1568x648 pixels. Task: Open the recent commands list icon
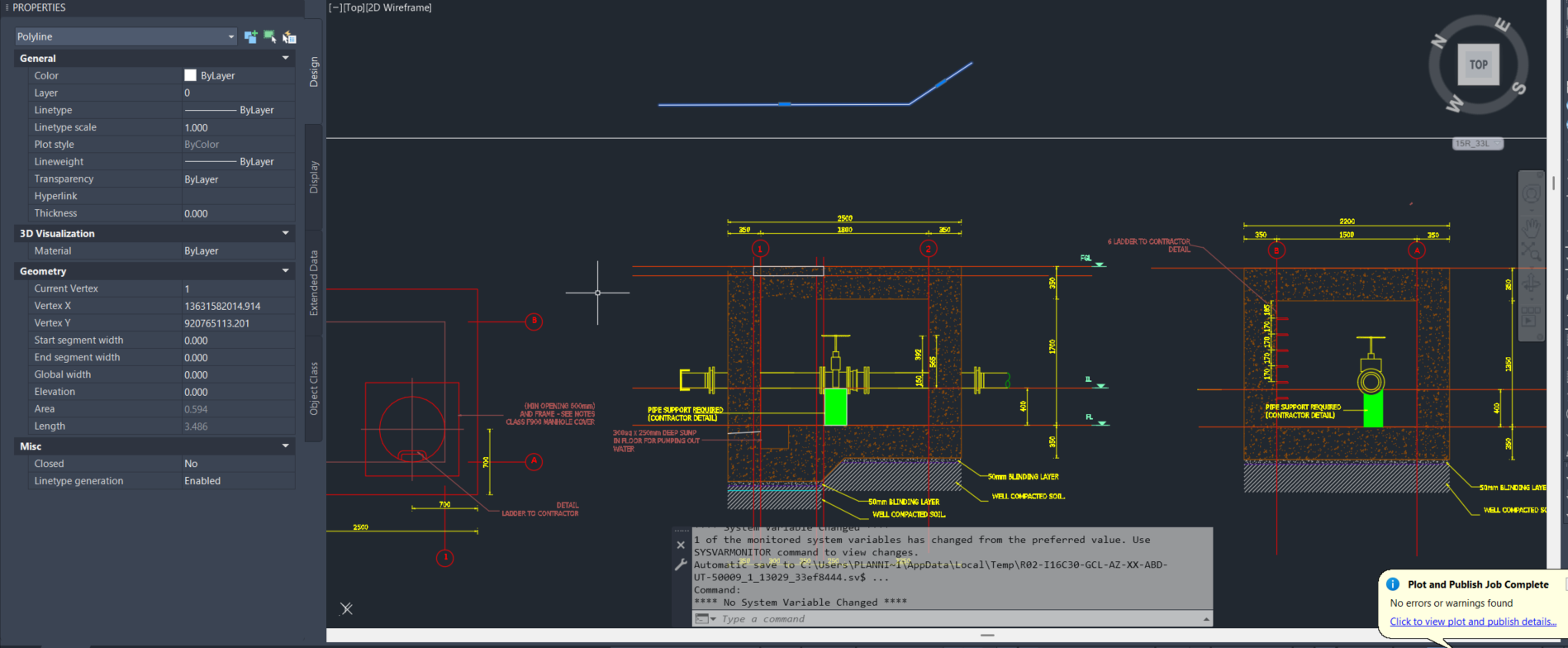tap(705, 618)
